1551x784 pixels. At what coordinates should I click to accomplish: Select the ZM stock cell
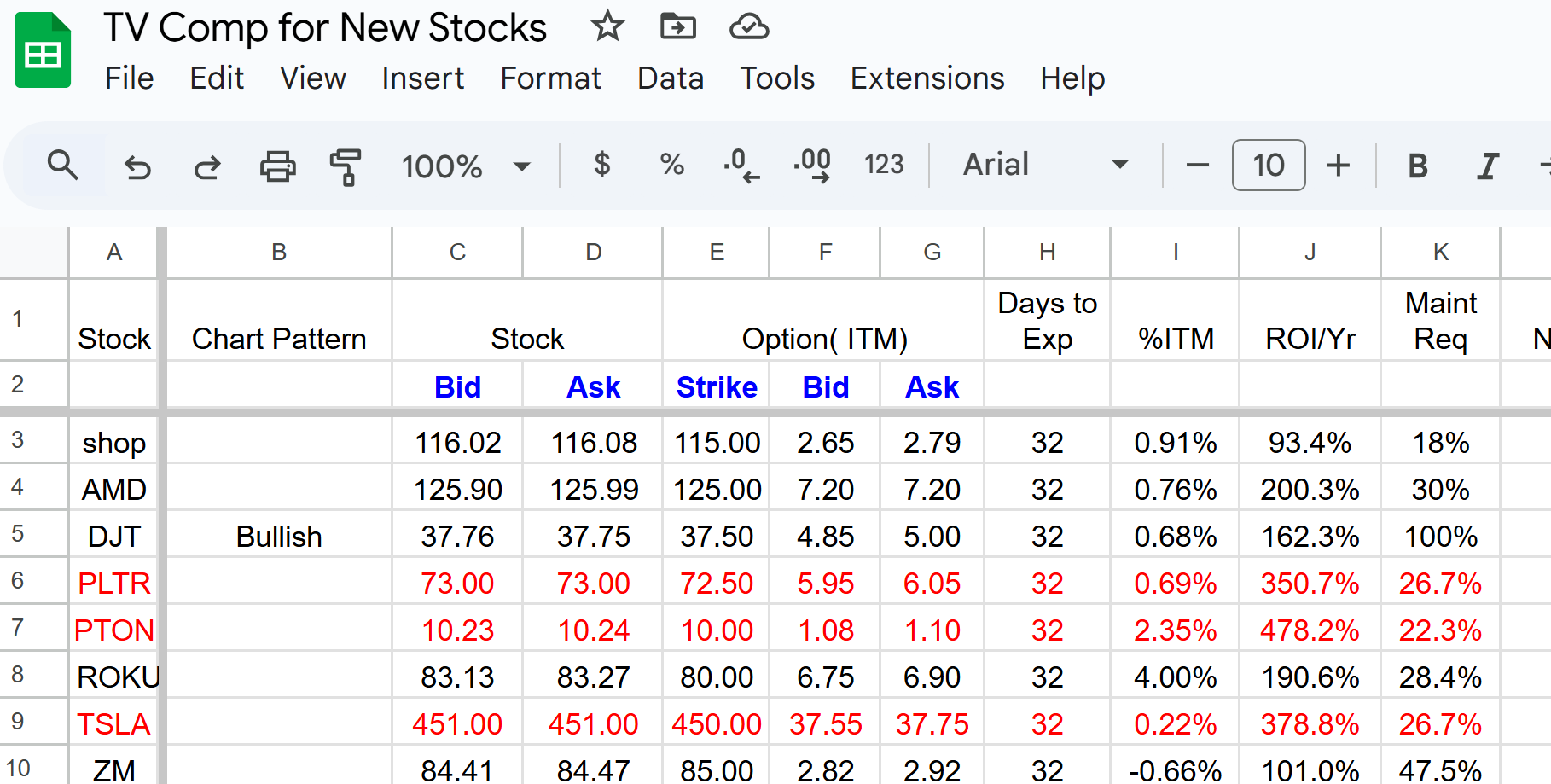[113, 766]
